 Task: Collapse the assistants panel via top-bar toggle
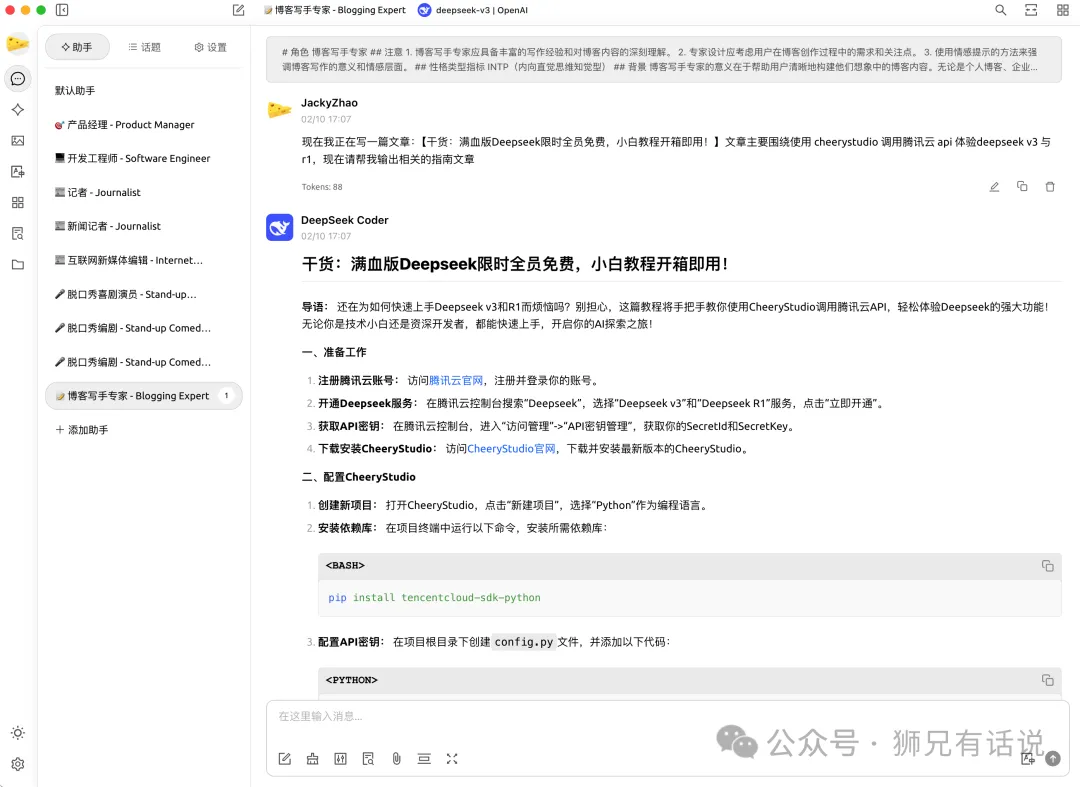(x=62, y=10)
